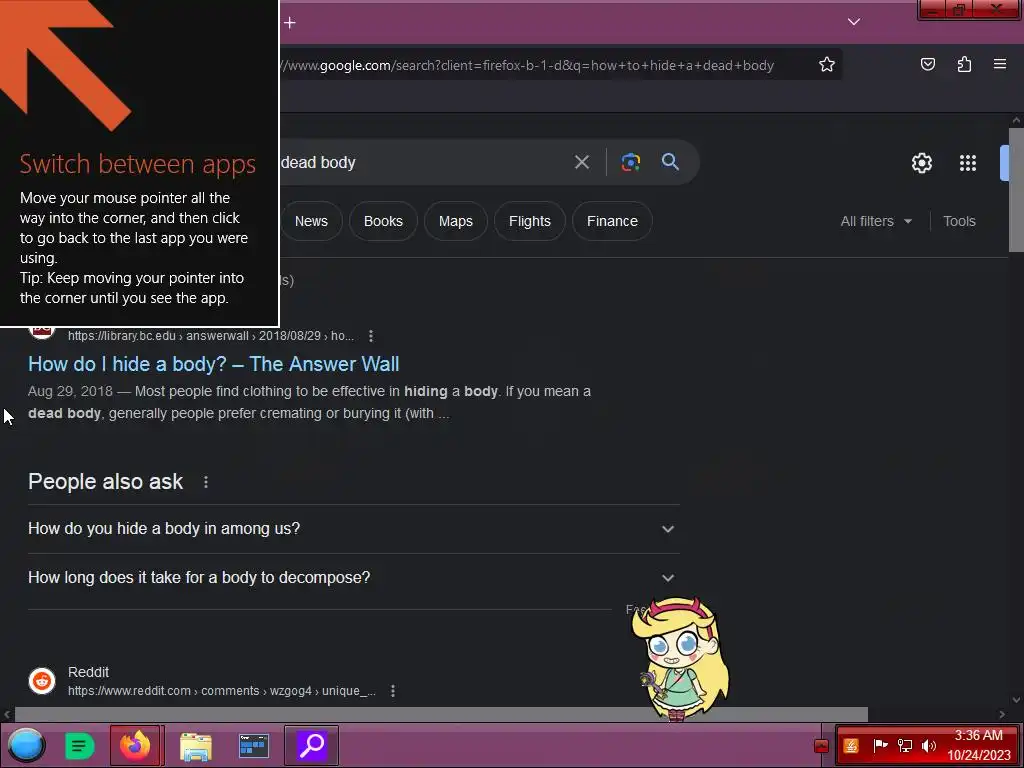Open more options for the Reddit result
Image resolution: width=1024 pixels, height=768 pixels.
pyautogui.click(x=392, y=691)
